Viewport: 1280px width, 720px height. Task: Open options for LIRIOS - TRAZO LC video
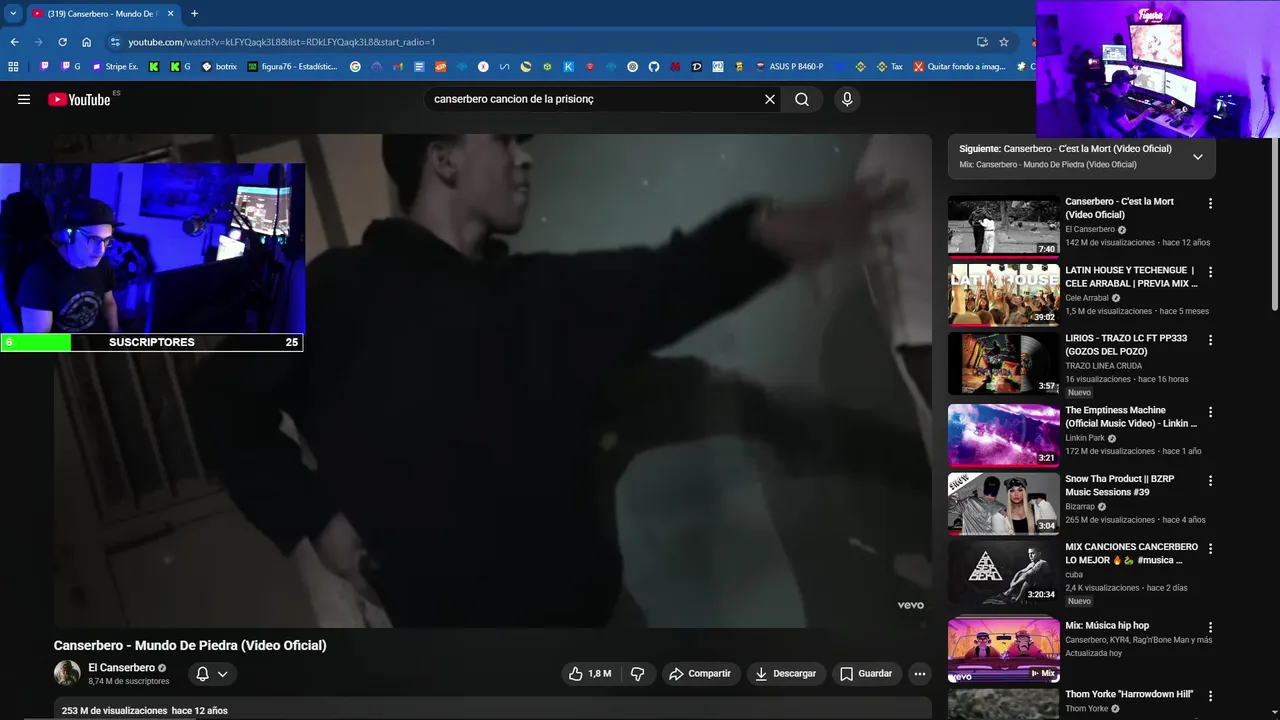click(x=1210, y=340)
